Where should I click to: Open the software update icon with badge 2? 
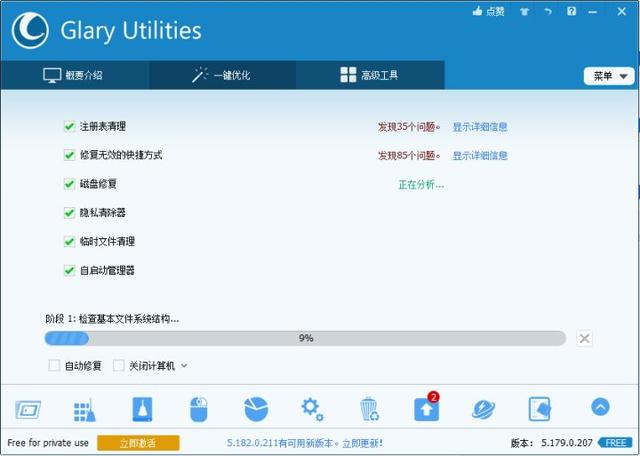[x=427, y=408]
